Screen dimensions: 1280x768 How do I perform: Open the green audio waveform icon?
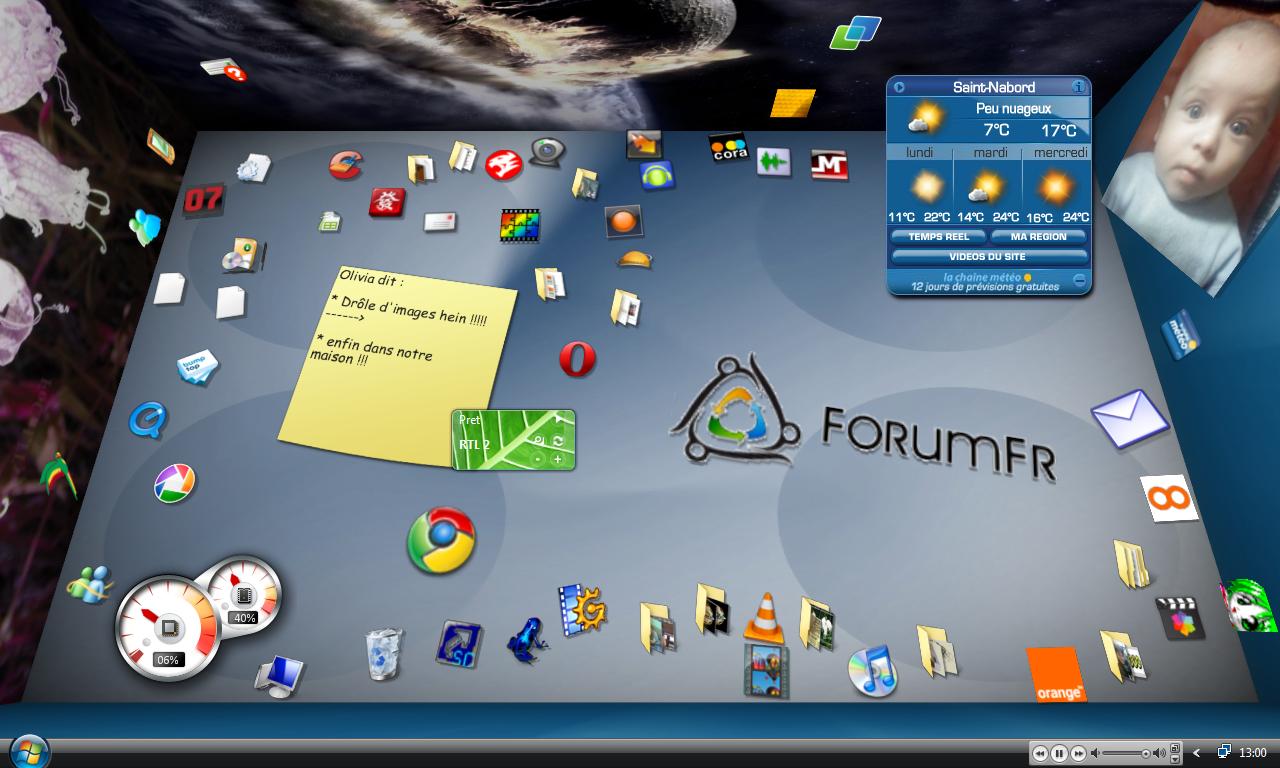(773, 161)
